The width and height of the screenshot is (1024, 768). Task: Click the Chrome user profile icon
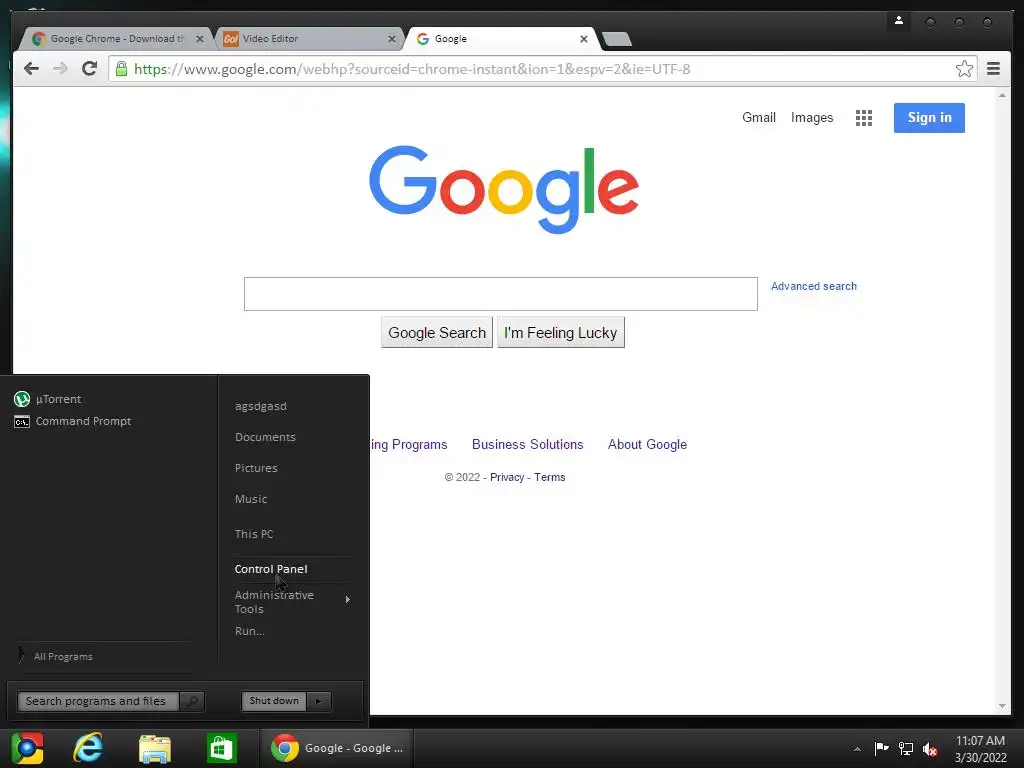[x=899, y=21]
